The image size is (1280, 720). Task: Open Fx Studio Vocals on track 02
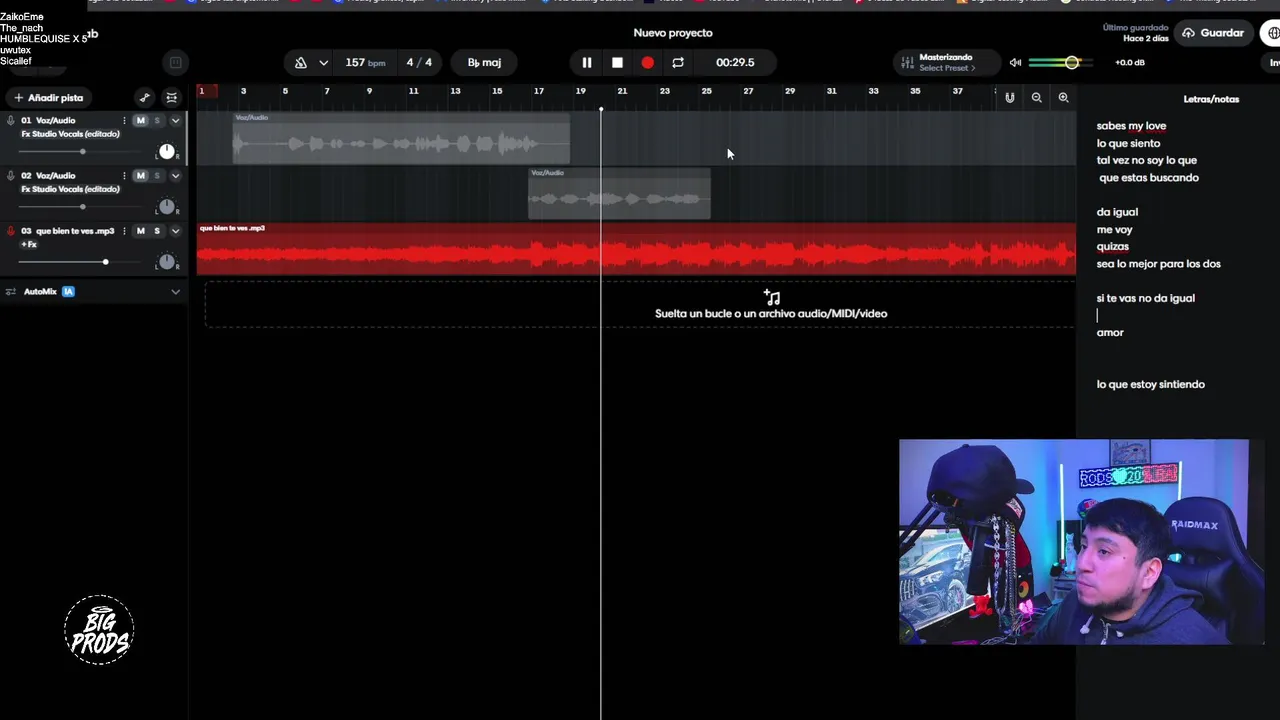pyautogui.click(x=70, y=189)
